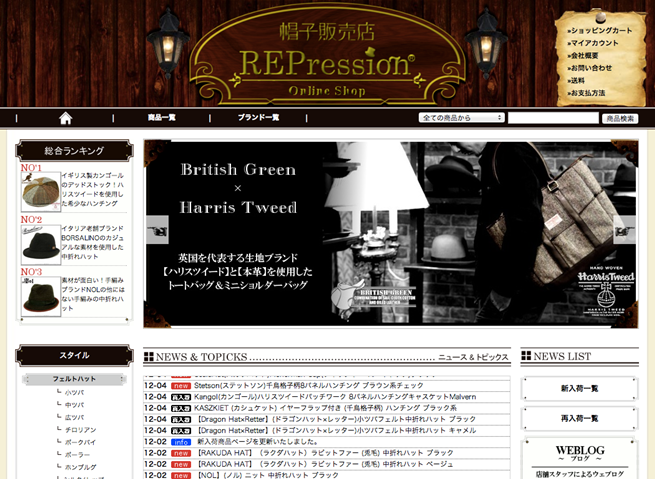This screenshot has width=655, height=479.
Task: Open 商品一覧 in the navigation bar
Action: (162, 118)
